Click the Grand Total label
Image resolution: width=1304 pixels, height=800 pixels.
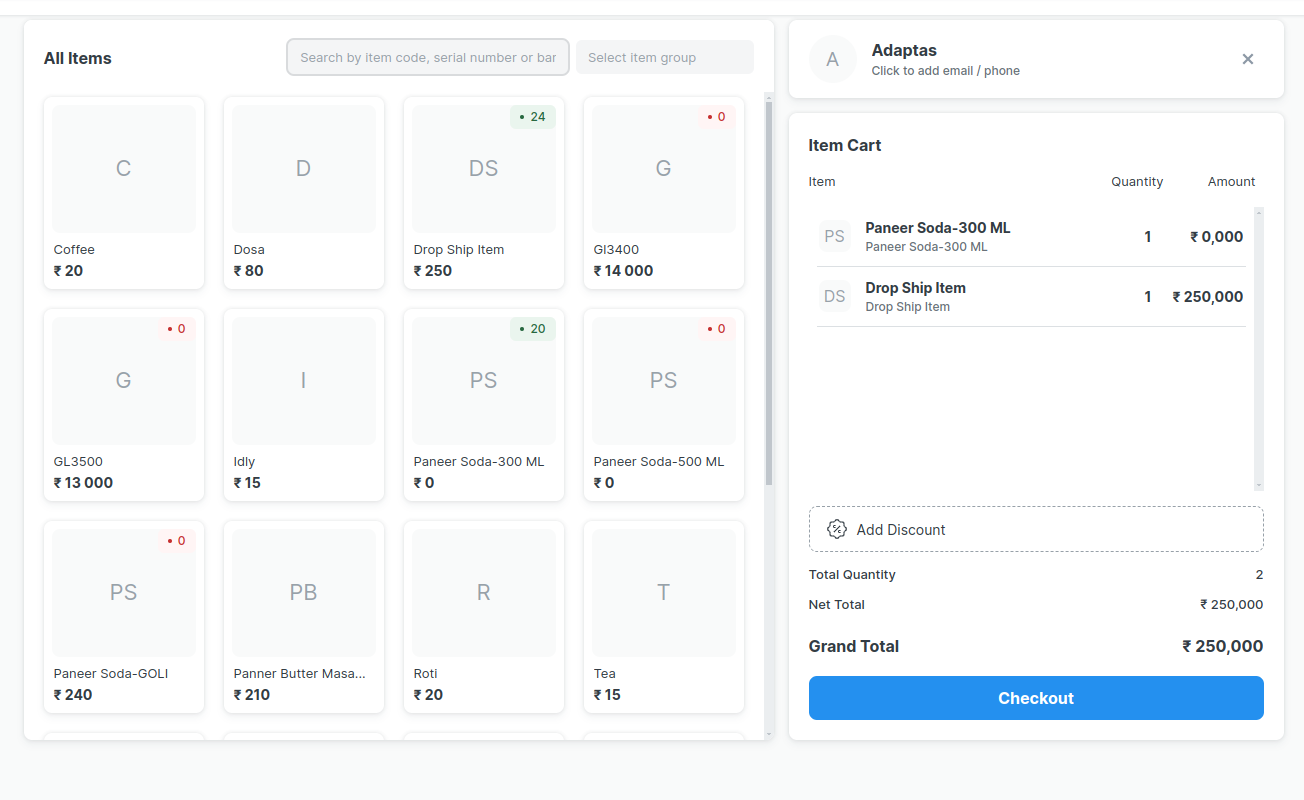click(854, 646)
